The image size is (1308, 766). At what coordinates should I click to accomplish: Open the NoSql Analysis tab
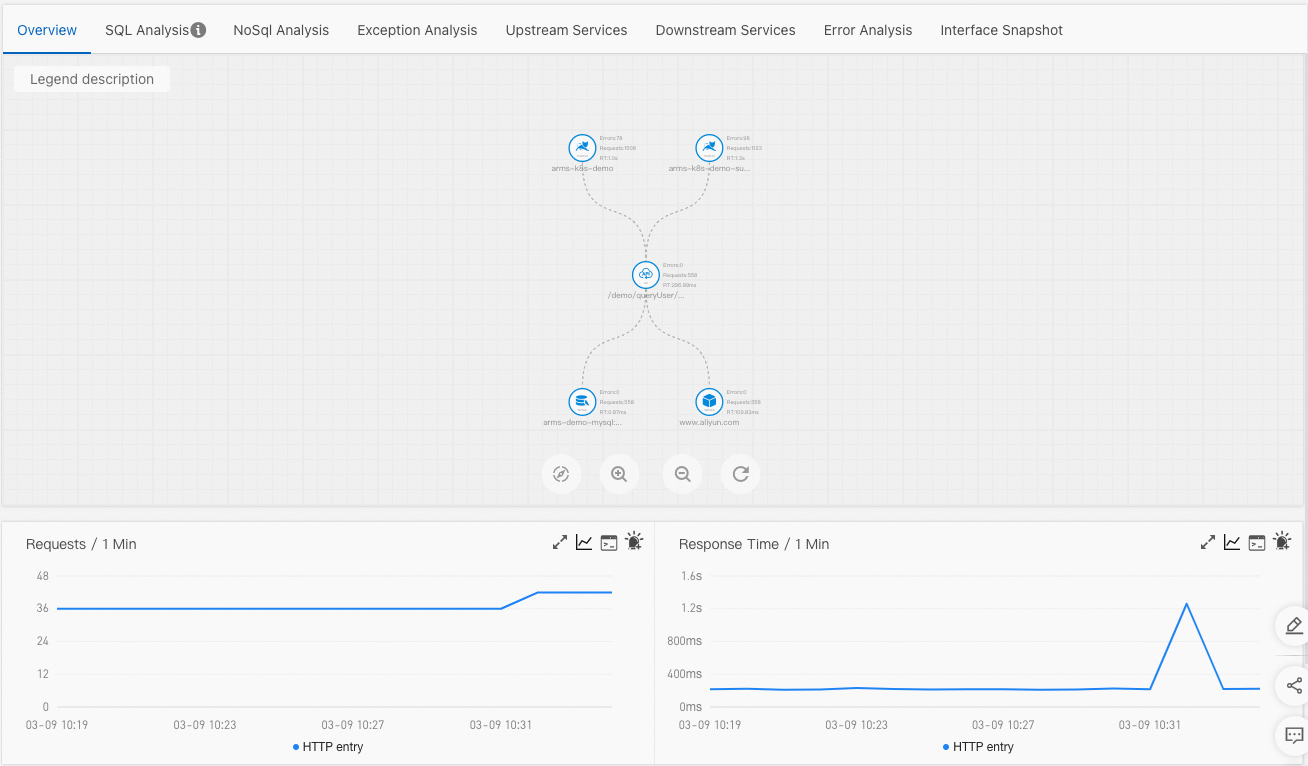pos(281,30)
